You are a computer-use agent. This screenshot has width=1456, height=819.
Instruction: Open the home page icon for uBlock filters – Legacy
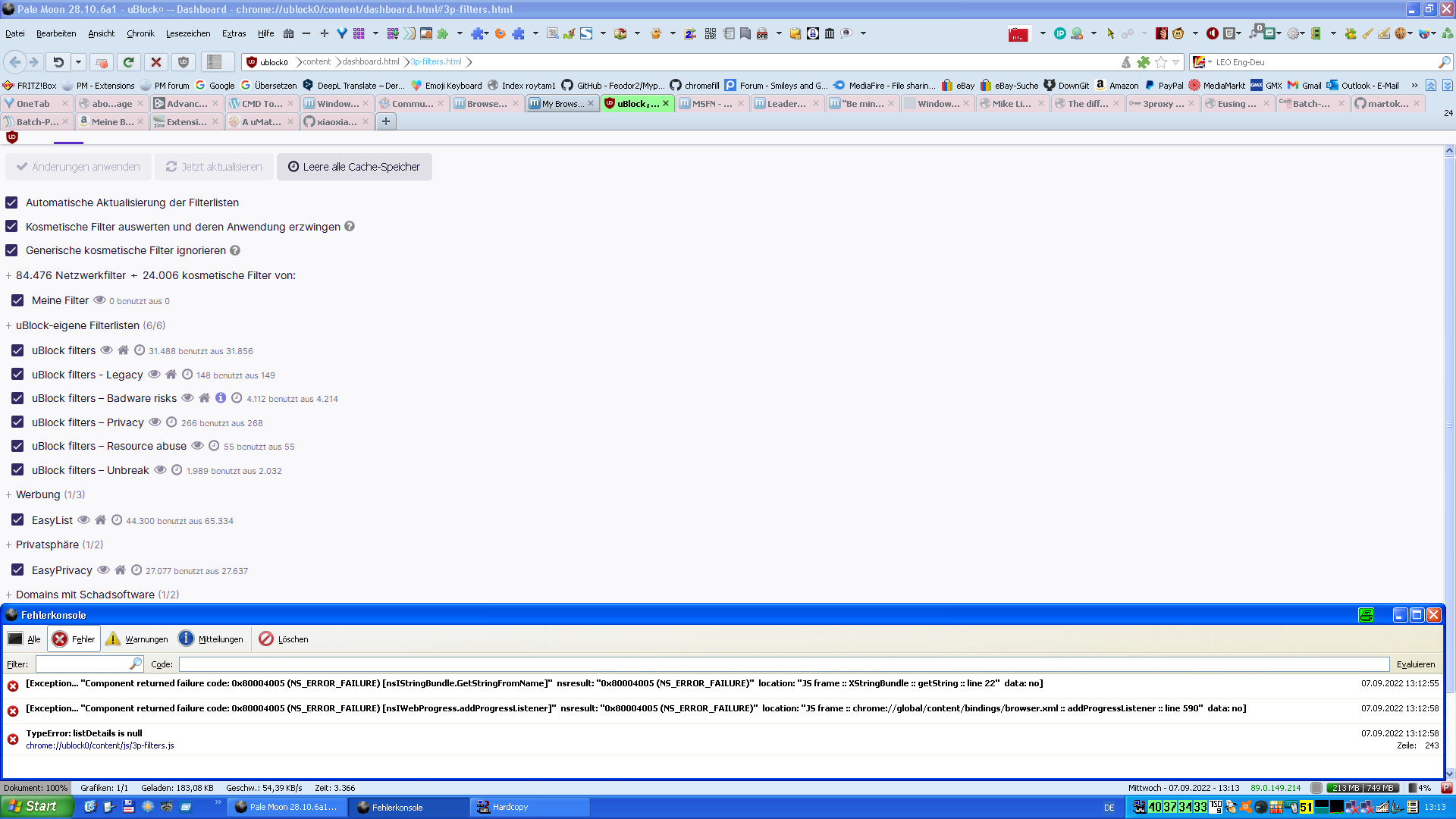(x=171, y=375)
